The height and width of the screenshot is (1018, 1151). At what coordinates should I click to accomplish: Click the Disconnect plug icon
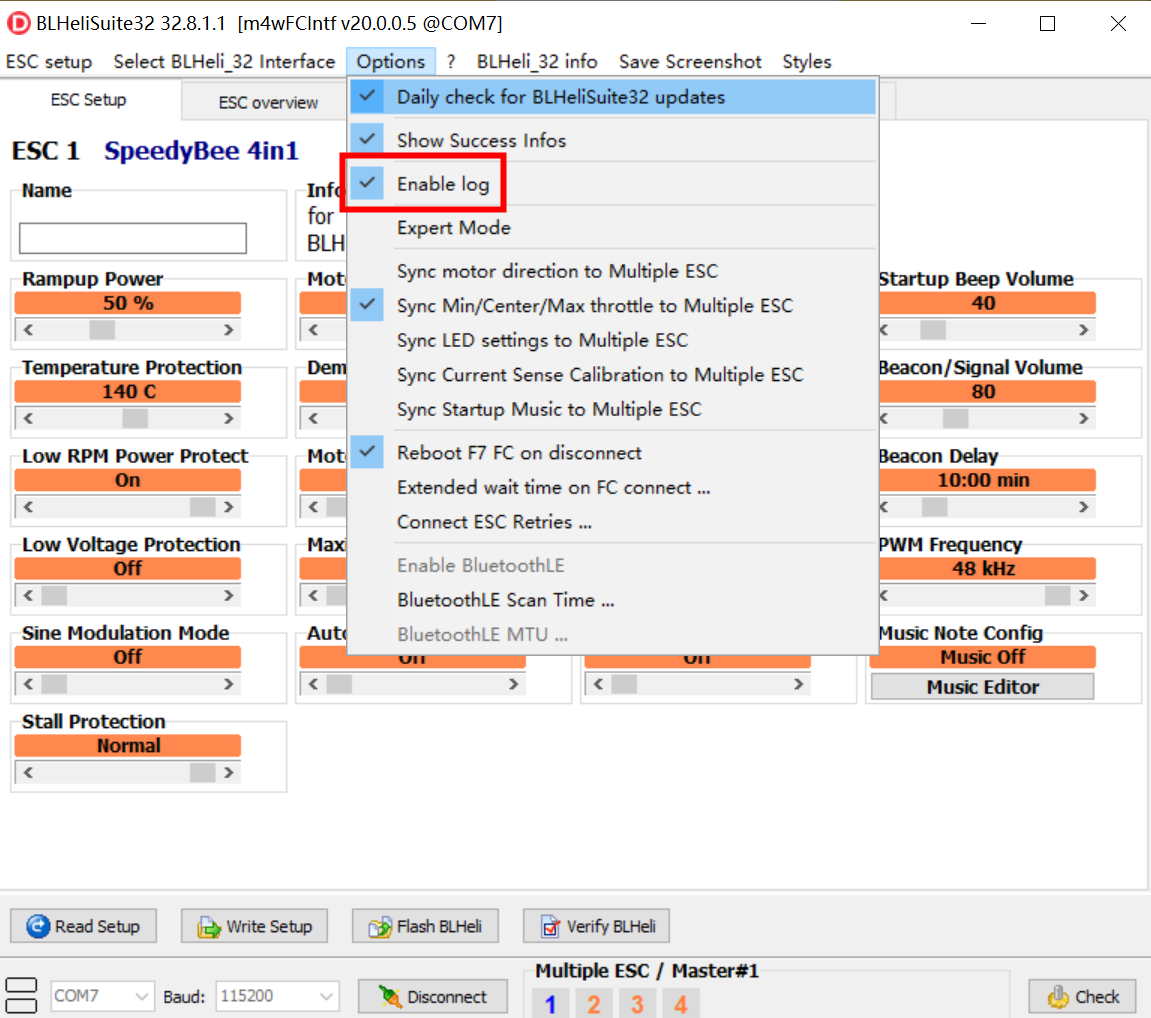pos(390,997)
